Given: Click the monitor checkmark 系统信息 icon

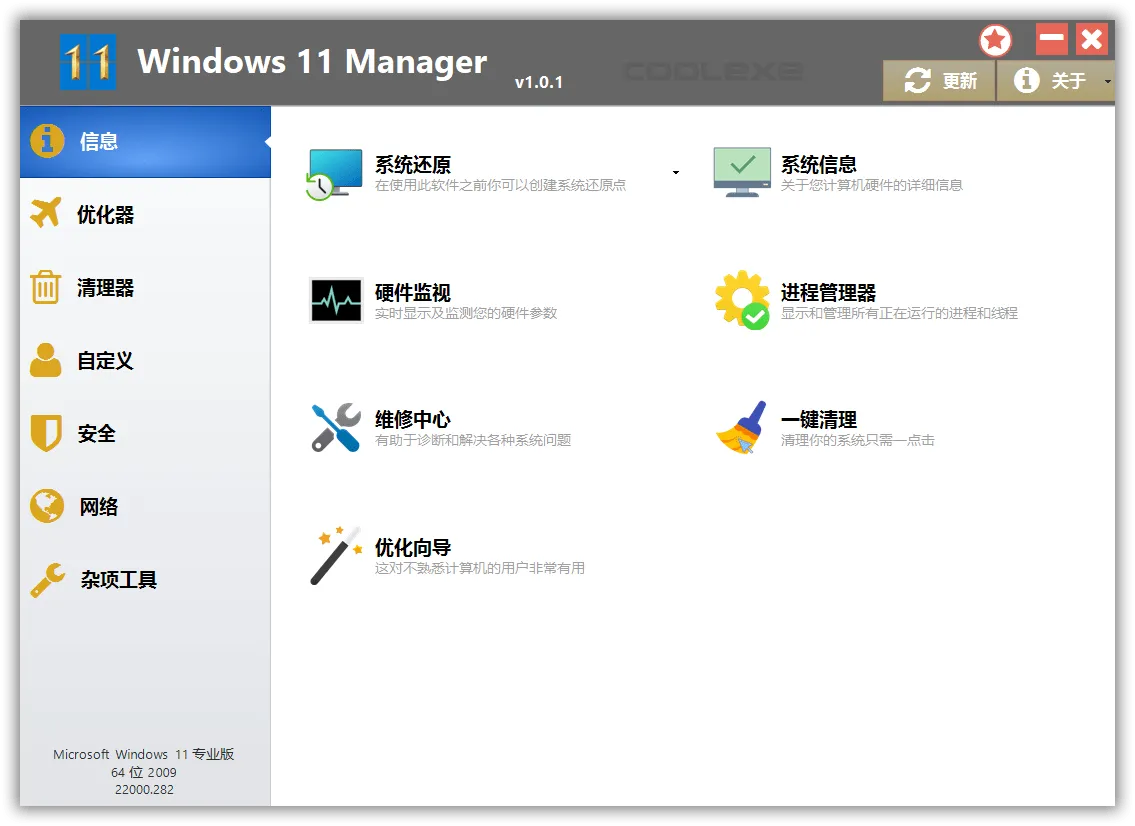Looking at the screenshot, I should click(x=742, y=172).
